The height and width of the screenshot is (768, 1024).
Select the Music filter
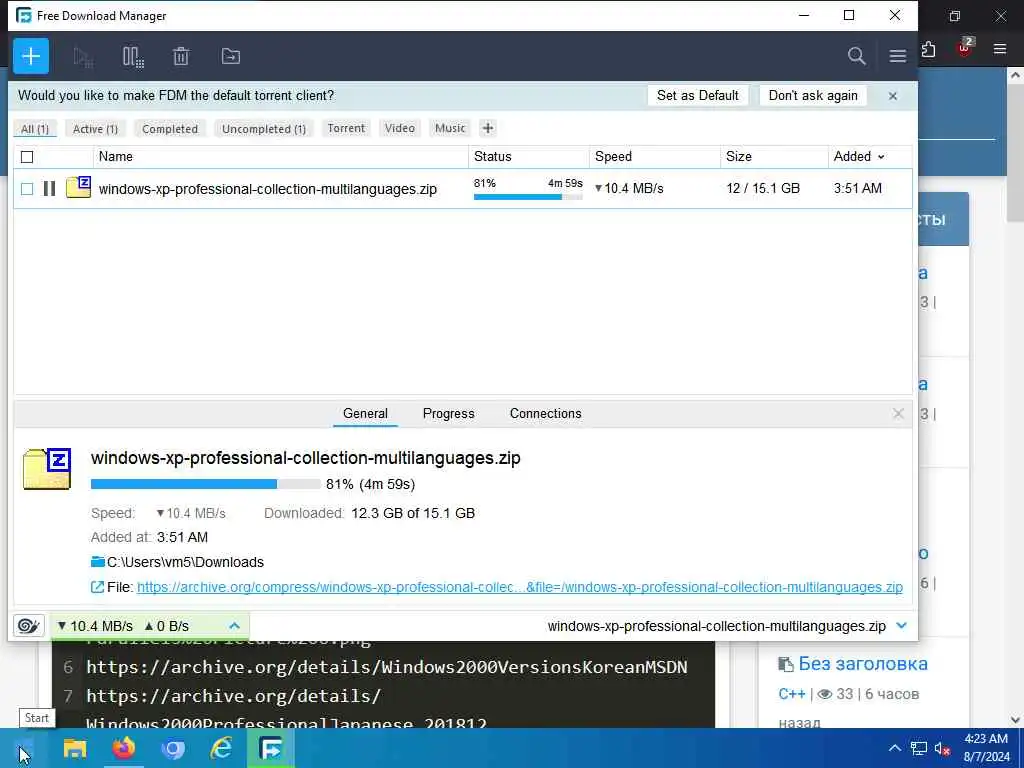pos(450,128)
